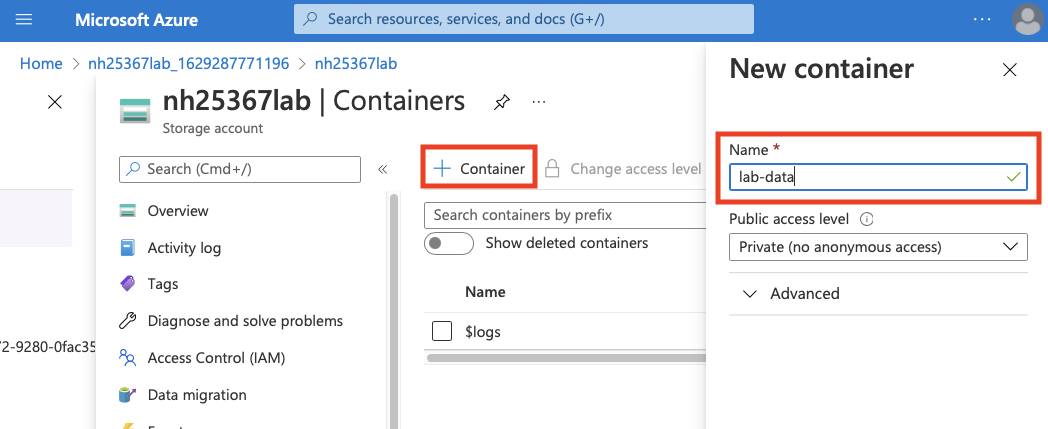This screenshot has height=429, width=1048.
Task: Click the user account avatar icon
Action: 1026,20
